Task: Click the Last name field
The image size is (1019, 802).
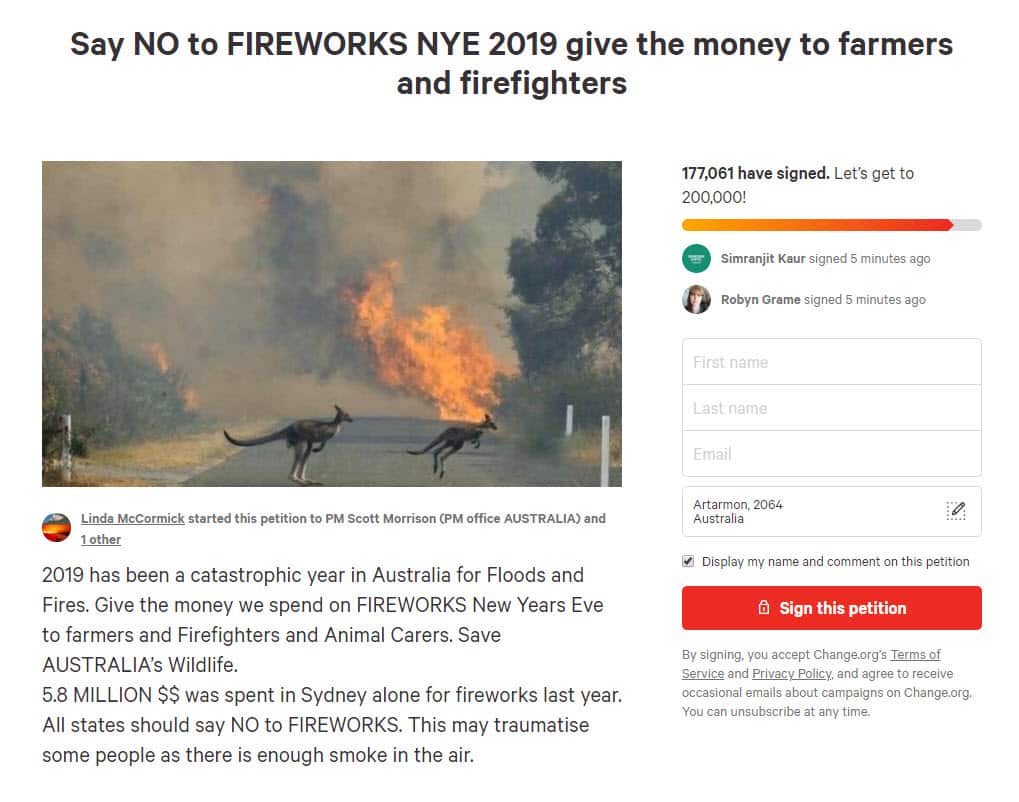Action: (x=830, y=407)
